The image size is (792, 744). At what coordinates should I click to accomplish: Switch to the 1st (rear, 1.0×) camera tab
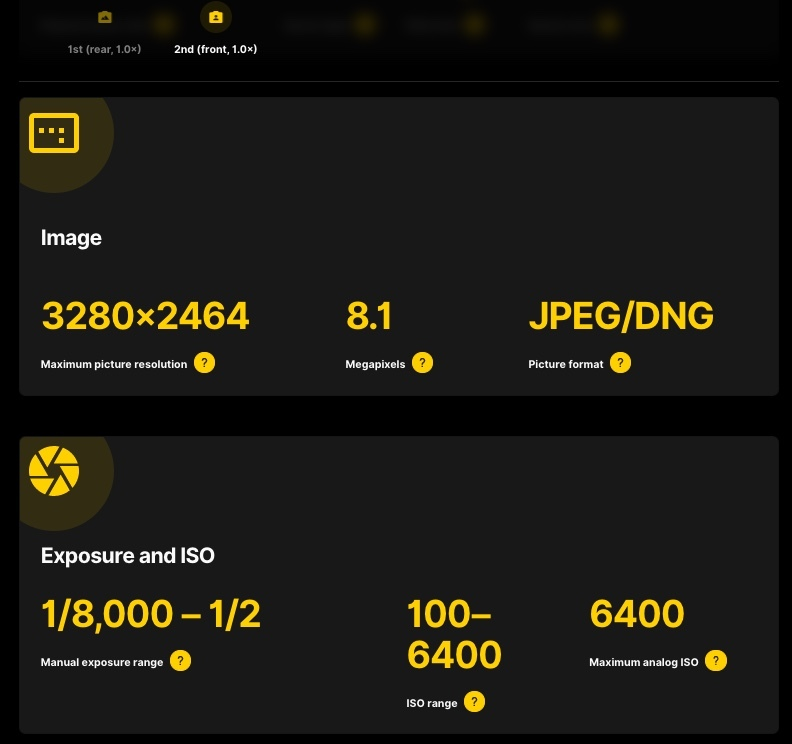click(x=104, y=32)
